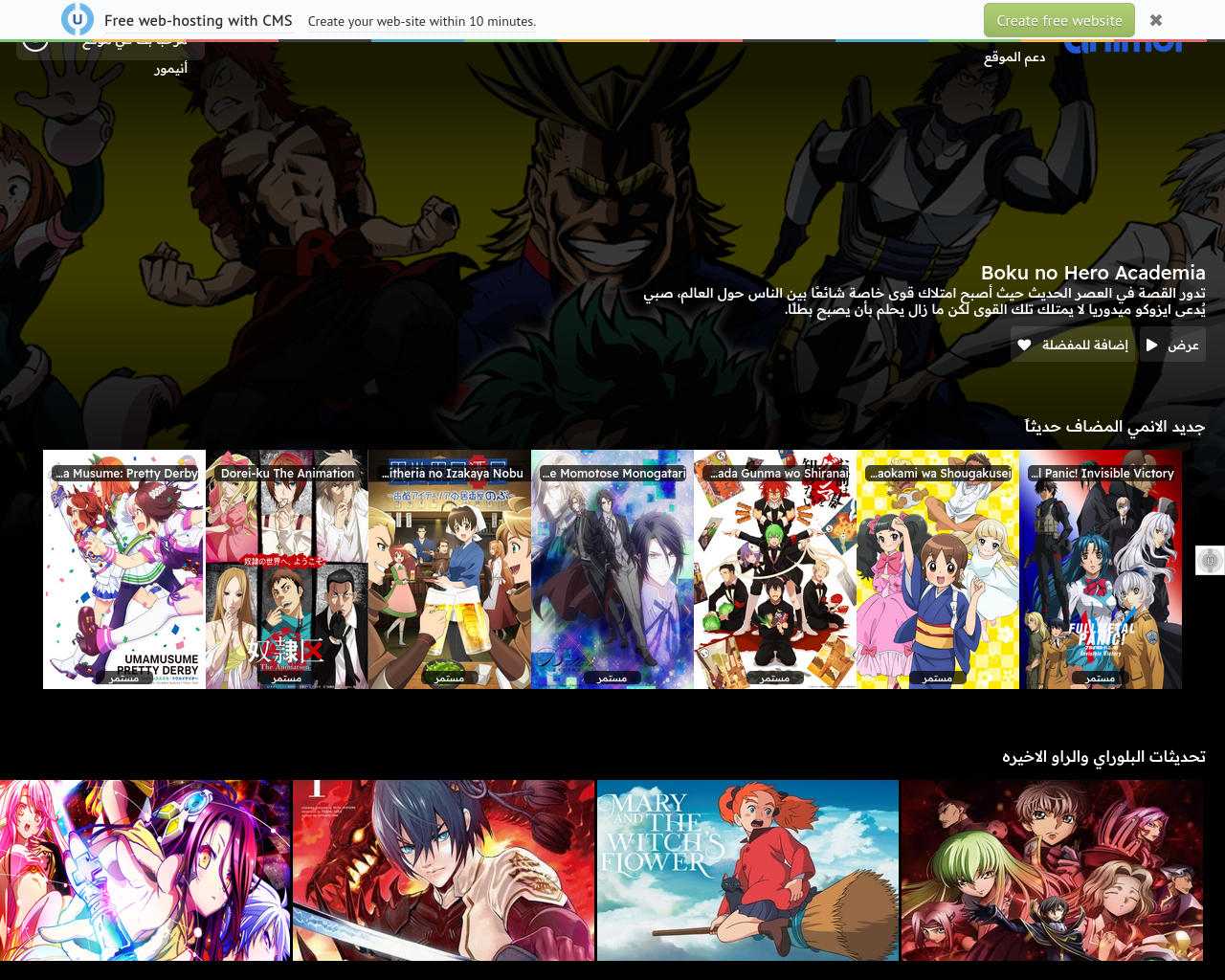
Task: Open Isekai Izakaya Nobu poster
Action: coord(450,569)
